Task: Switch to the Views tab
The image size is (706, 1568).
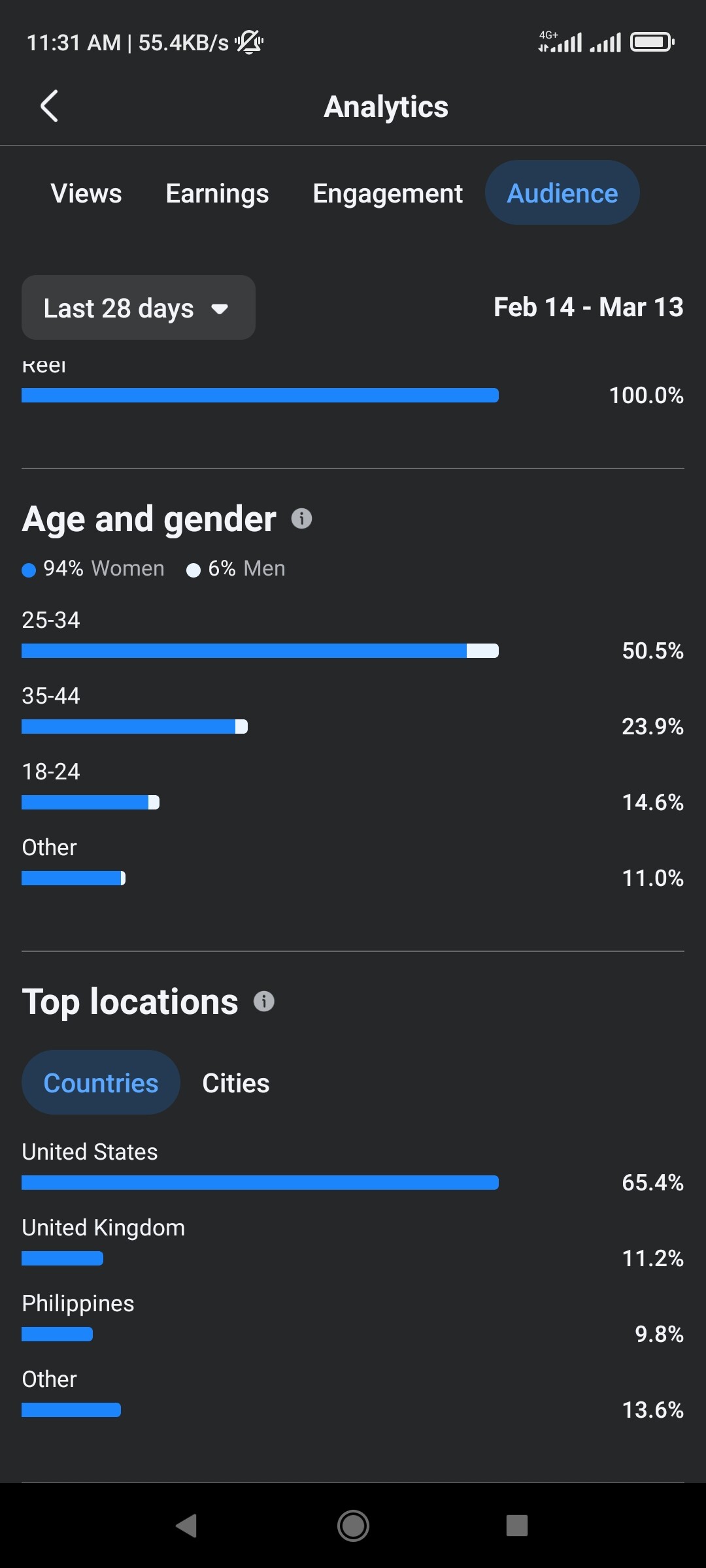Action: [86, 193]
